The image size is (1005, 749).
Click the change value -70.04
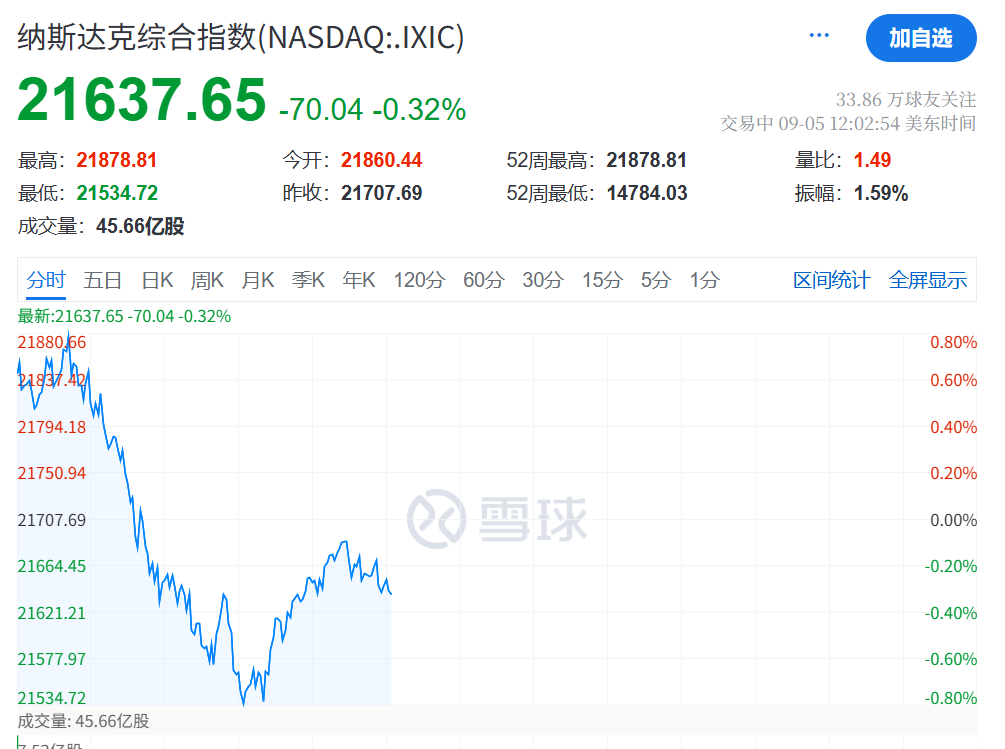tap(321, 110)
